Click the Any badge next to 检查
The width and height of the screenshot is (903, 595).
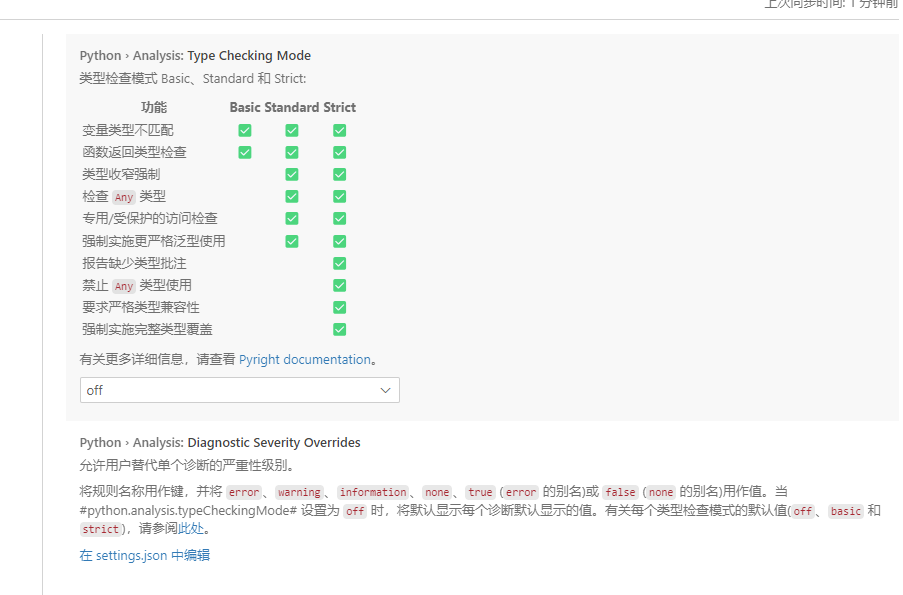tap(123, 197)
